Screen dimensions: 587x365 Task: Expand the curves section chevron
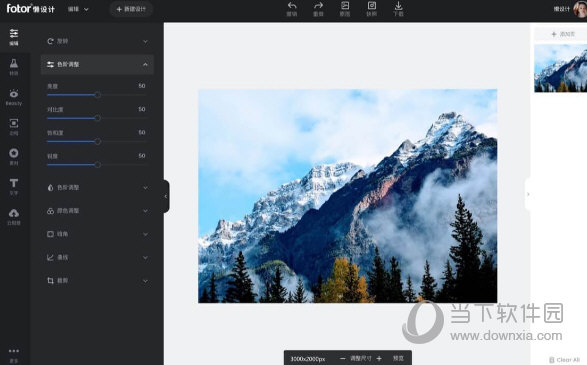[x=145, y=258]
